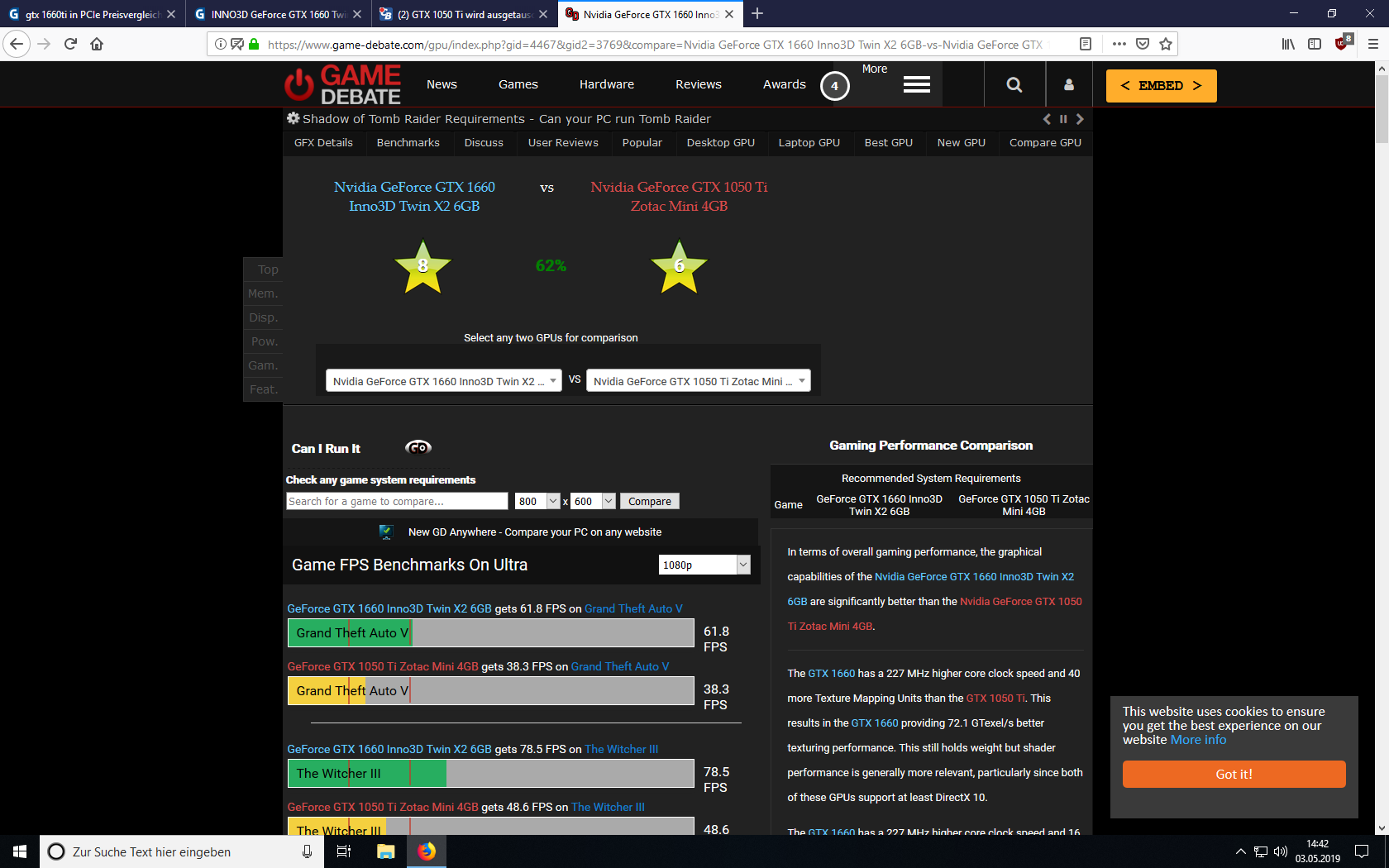This screenshot has height=868, width=1389.
Task: Open the News menu
Action: click(442, 84)
